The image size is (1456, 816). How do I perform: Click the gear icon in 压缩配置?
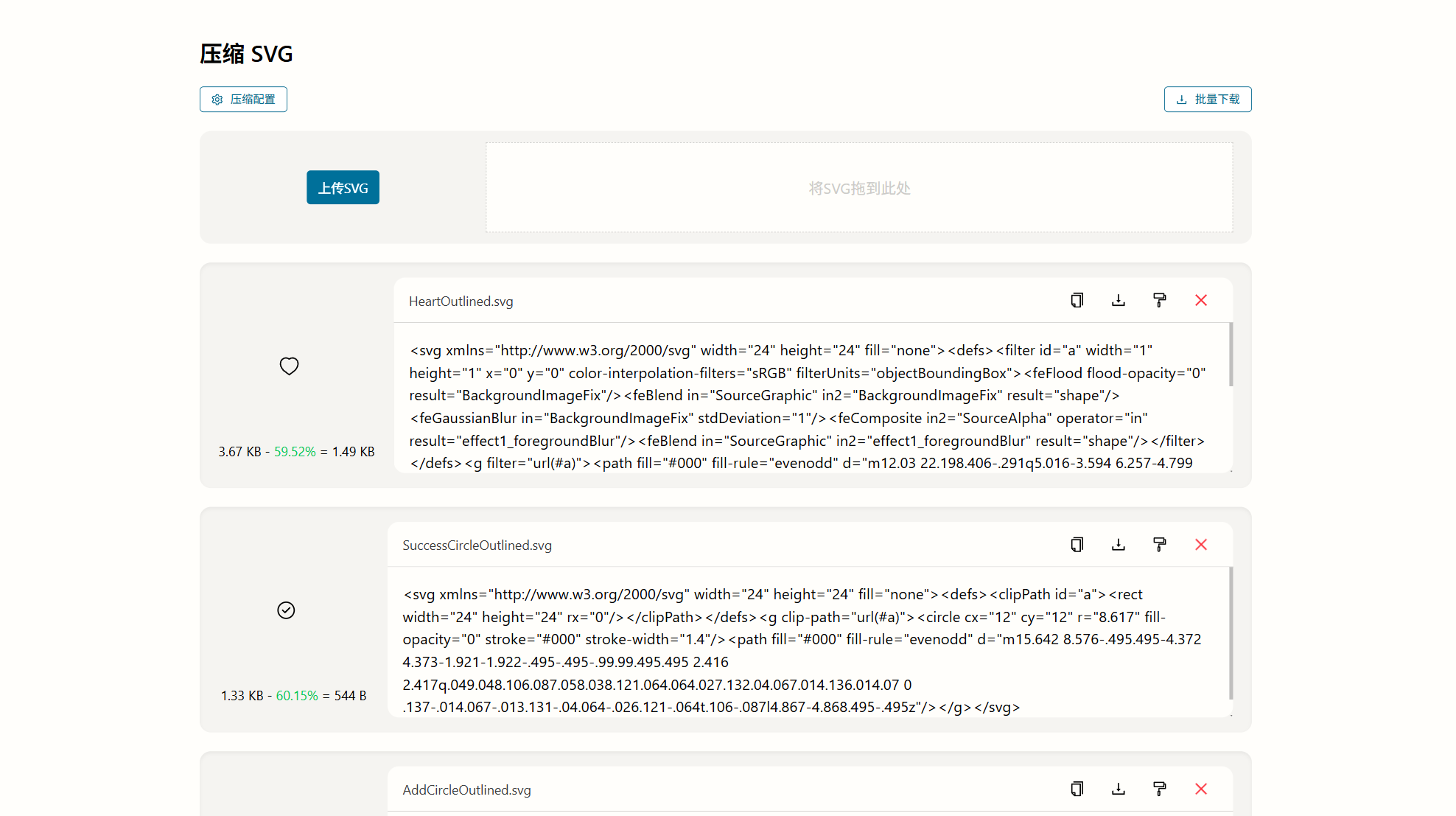217,100
